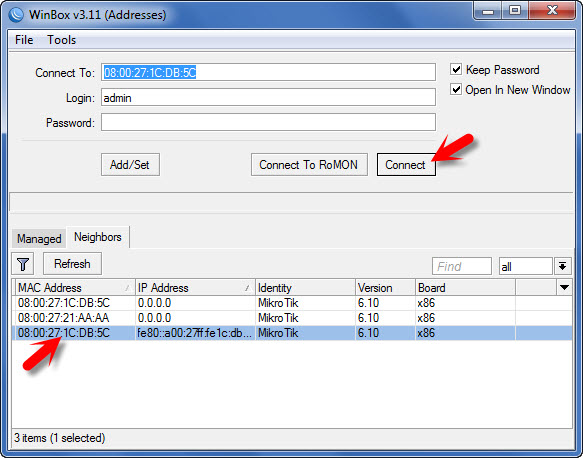The width and height of the screenshot is (583, 458).
Task: Open the Tools menu
Action: (61, 40)
